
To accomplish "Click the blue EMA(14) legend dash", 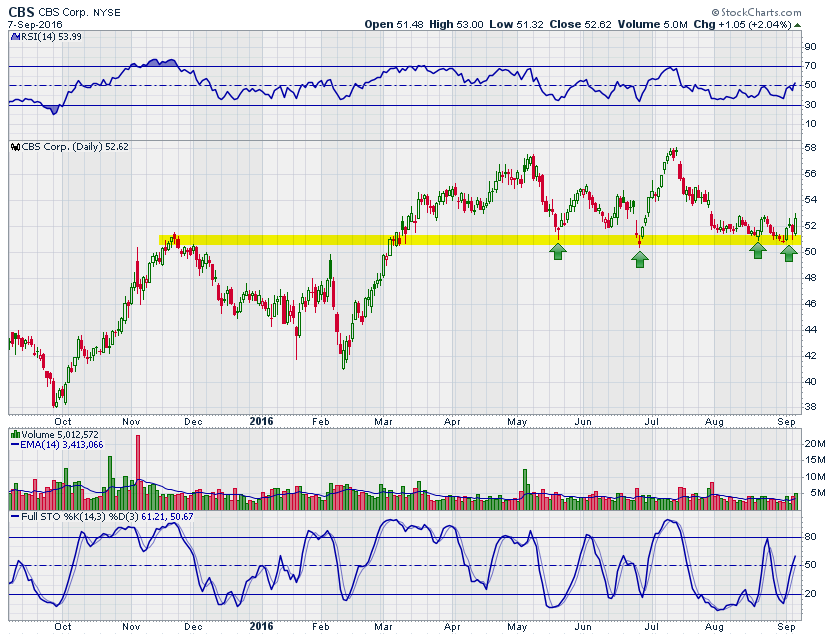I will coord(15,445).
